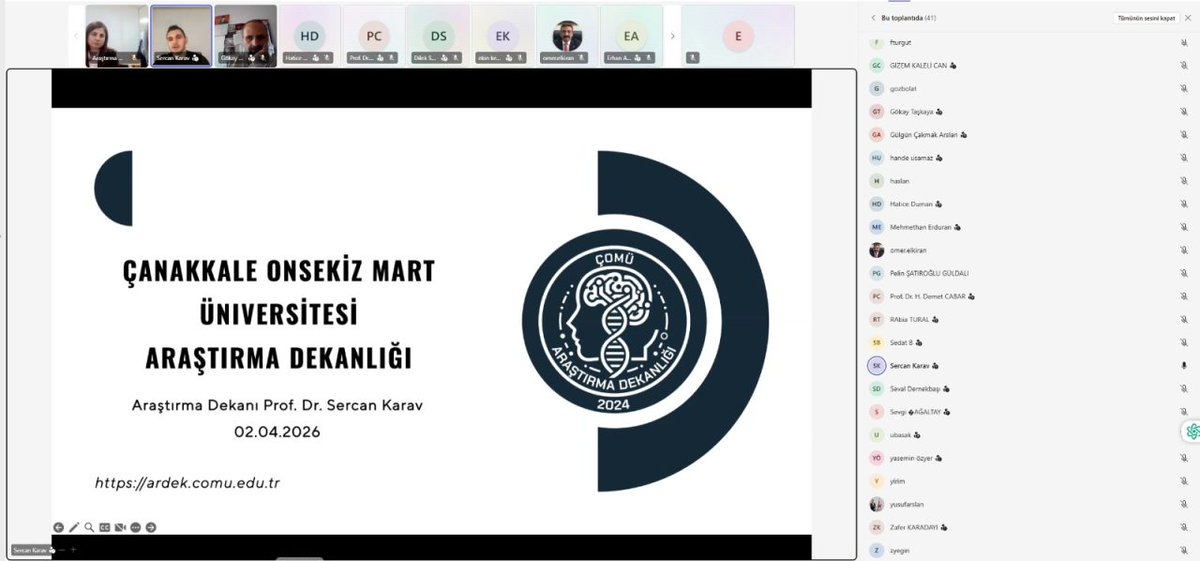This screenshot has width=1200, height=561.
Task: Click ZK avatar for Zafer Karadayı
Action: tap(877, 527)
